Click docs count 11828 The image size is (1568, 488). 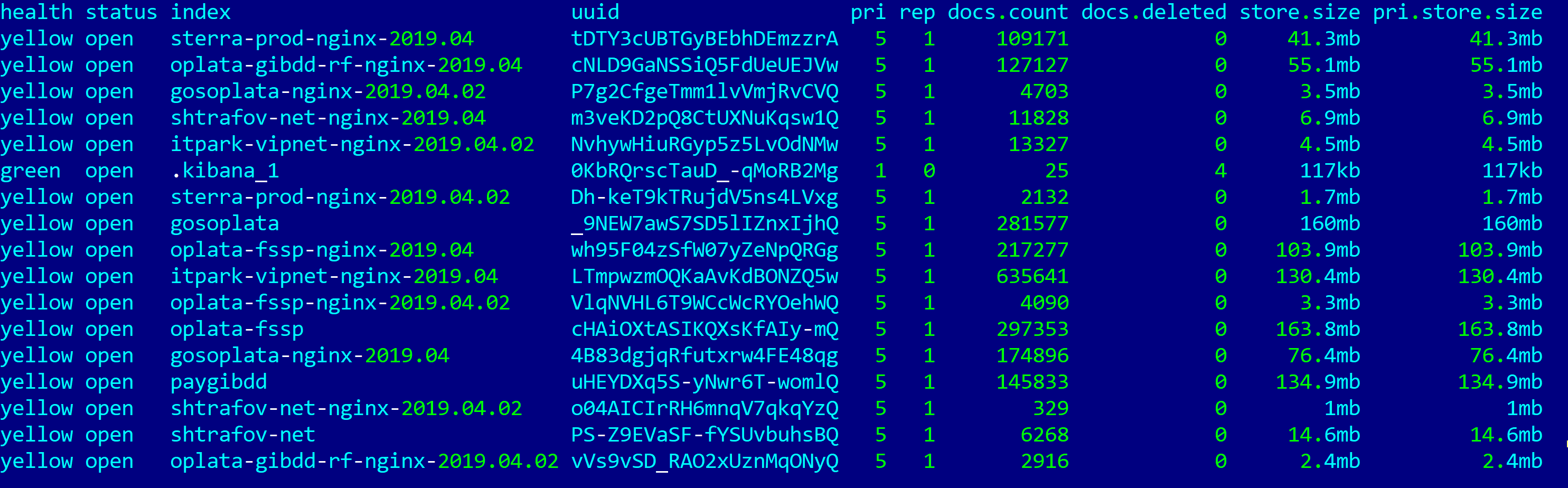[x=1038, y=118]
